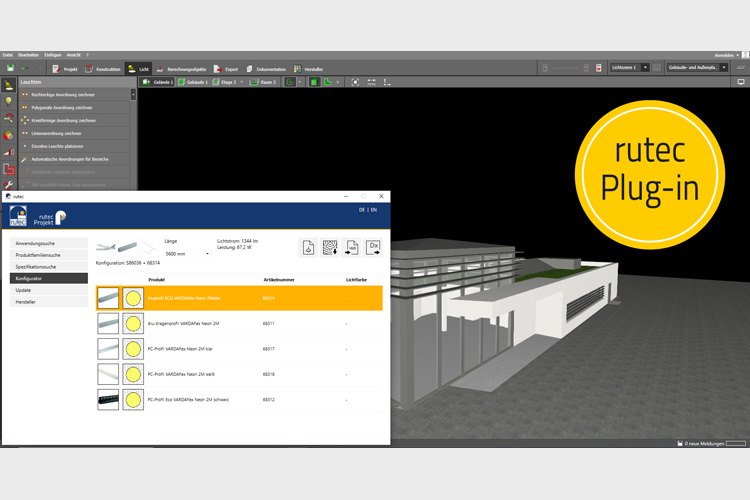Select the red-arrow aiming tool in the sidebar
Viewport: 750px width, 500px height.
[x=9, y=118]
